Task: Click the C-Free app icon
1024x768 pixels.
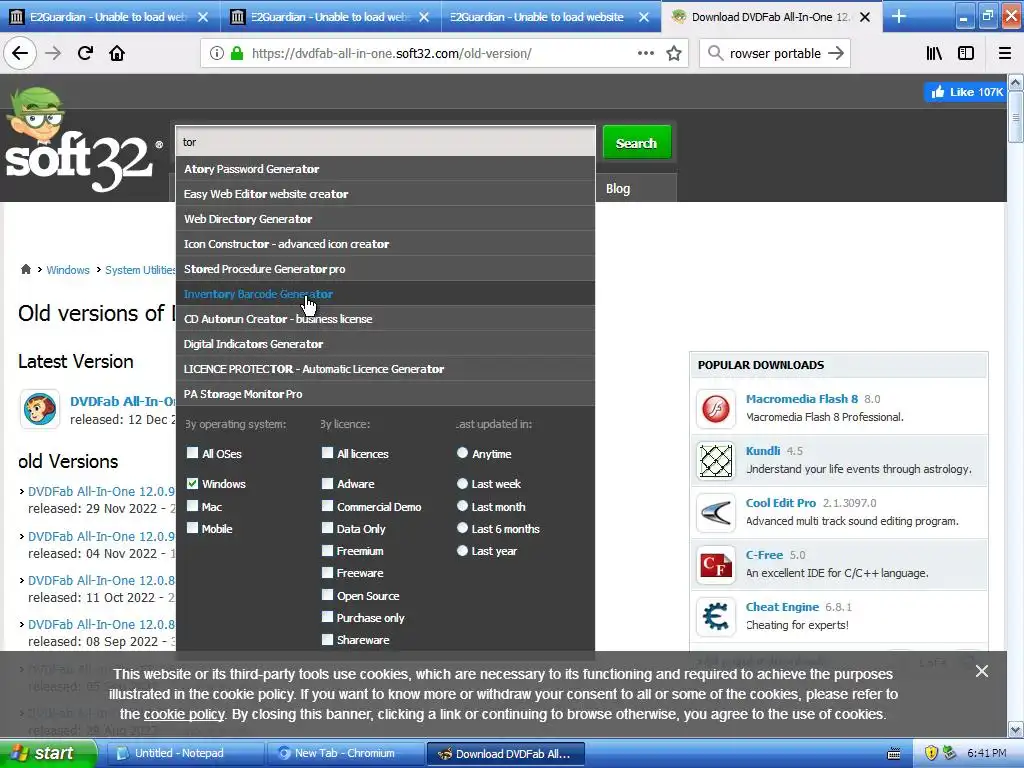Action: click(716, 565)
